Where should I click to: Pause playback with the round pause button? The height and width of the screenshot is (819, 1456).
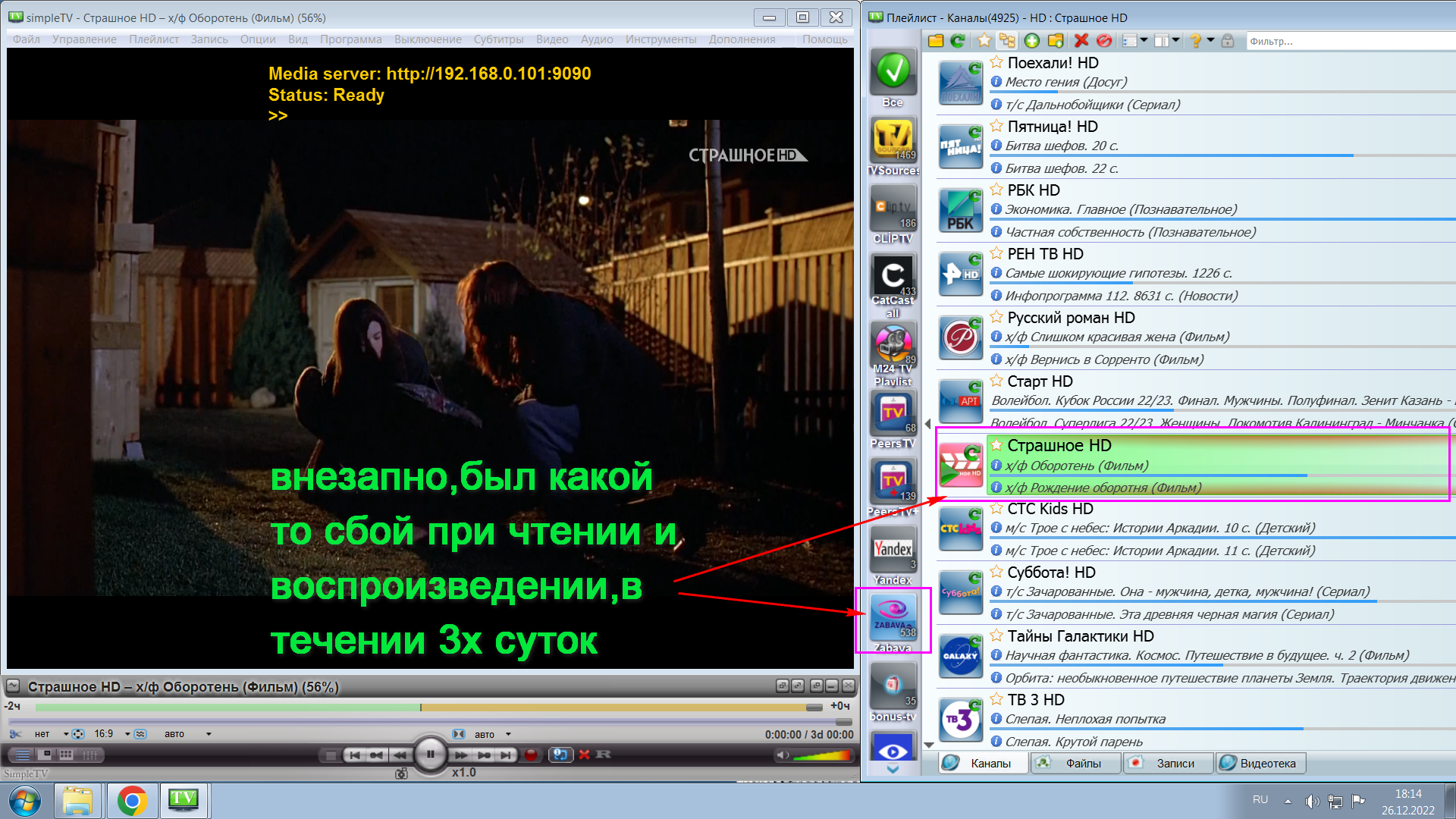click(430, 755)
